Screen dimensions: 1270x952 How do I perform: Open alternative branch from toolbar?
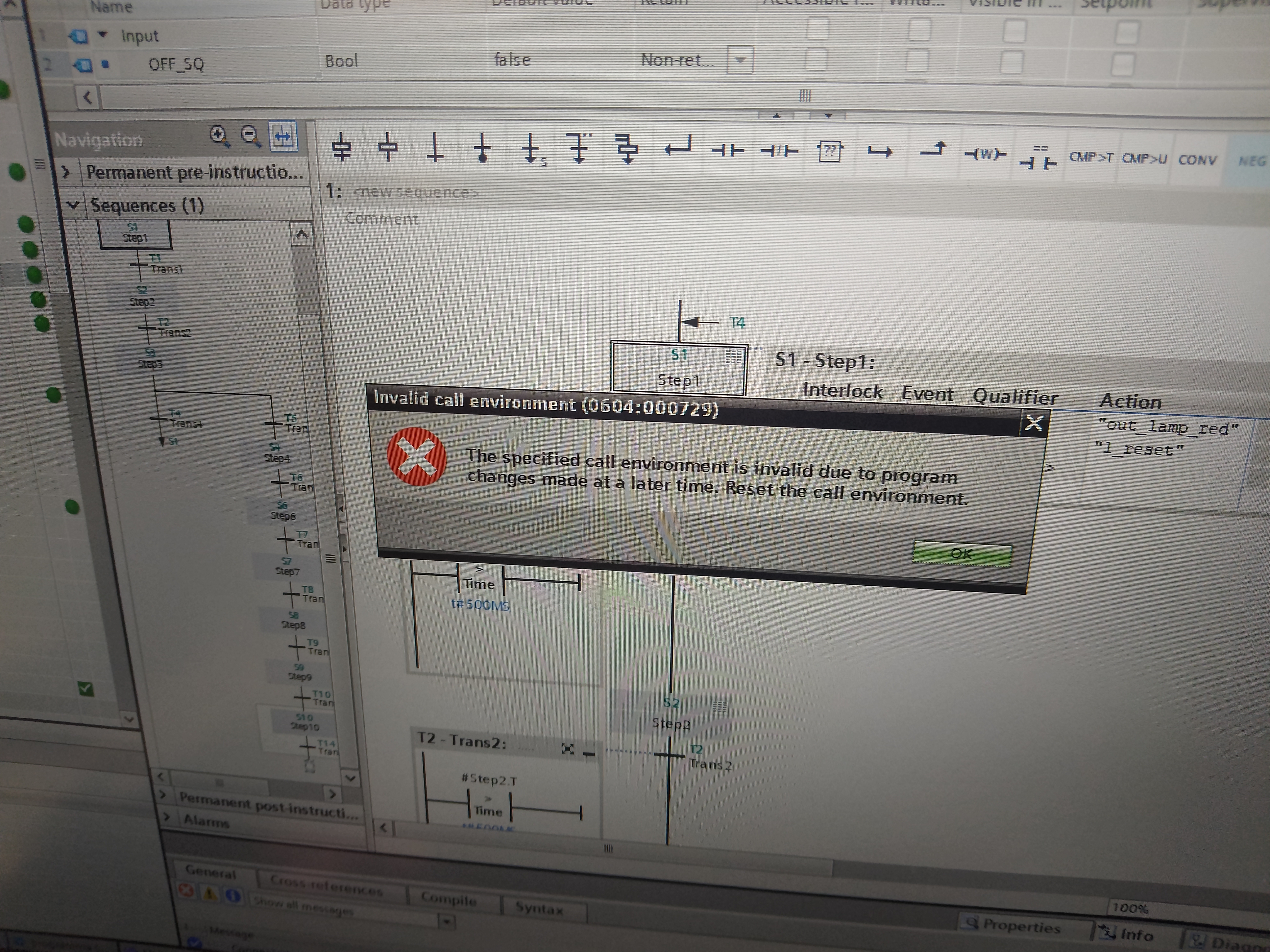(579, 149)
